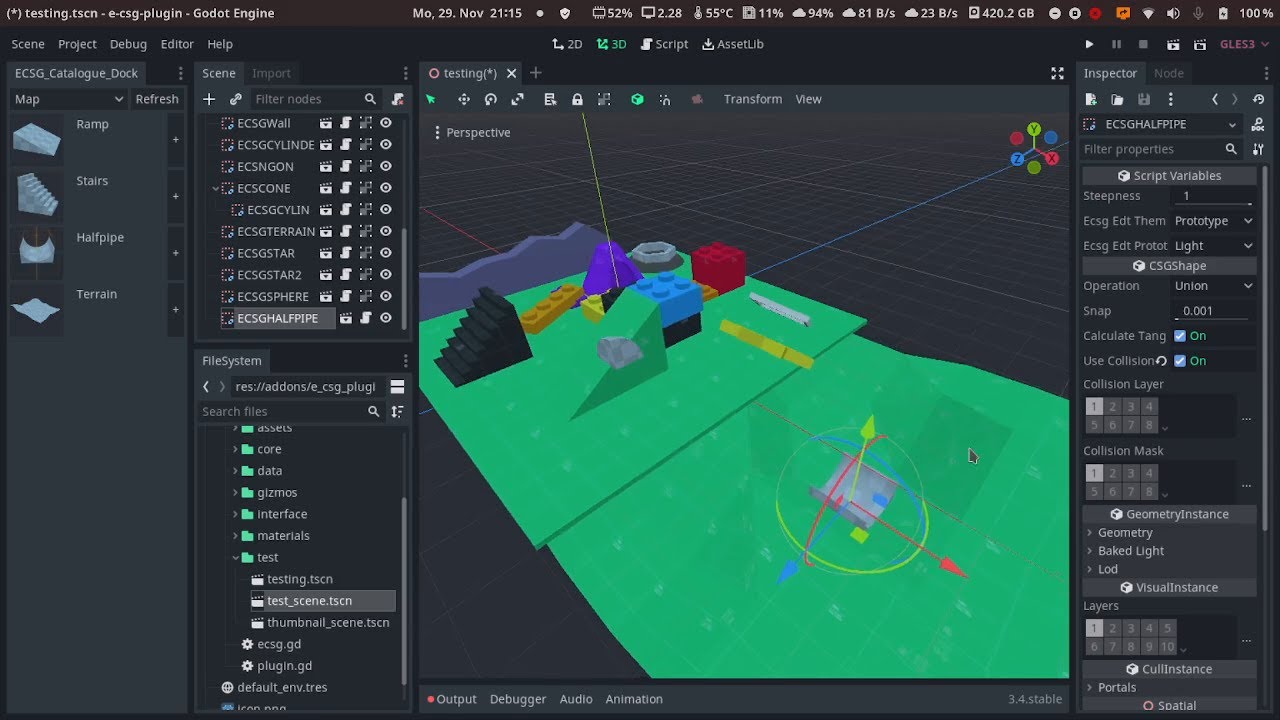Open the Debug menu
Image resolution: width=1280 pixels, height=720 pixels.
[x=128, y=44]
